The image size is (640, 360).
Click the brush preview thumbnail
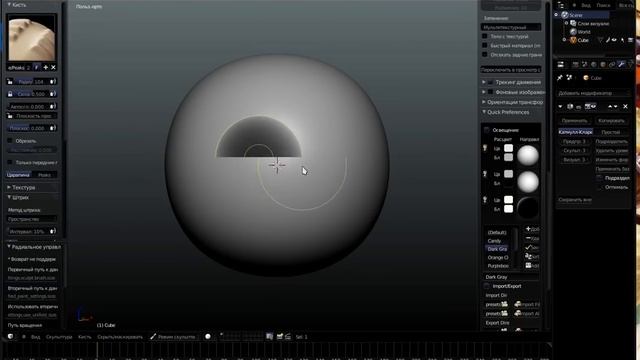[31, 38]
